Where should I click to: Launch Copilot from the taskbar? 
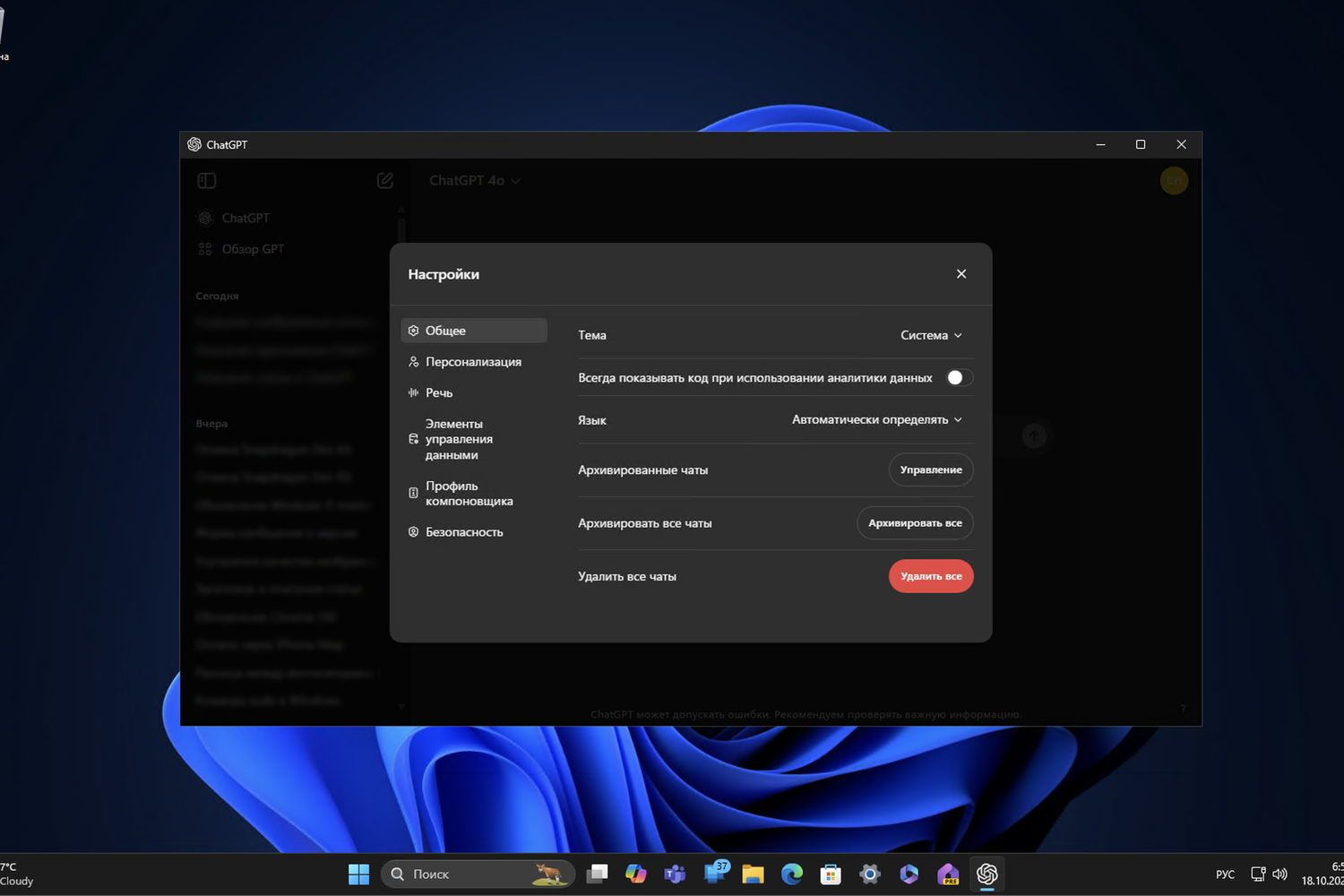click(x=636, y=874)
